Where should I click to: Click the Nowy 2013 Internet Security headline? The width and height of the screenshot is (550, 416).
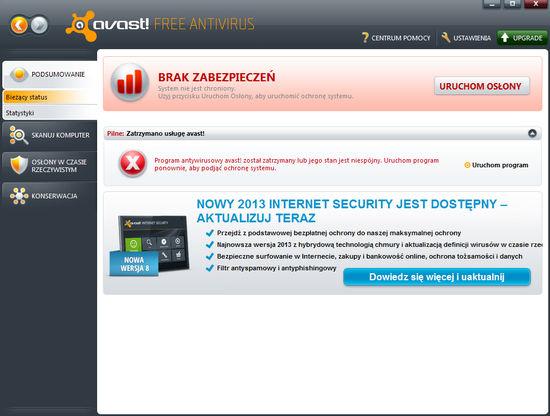pyautogui.click(x=352, y=211)
